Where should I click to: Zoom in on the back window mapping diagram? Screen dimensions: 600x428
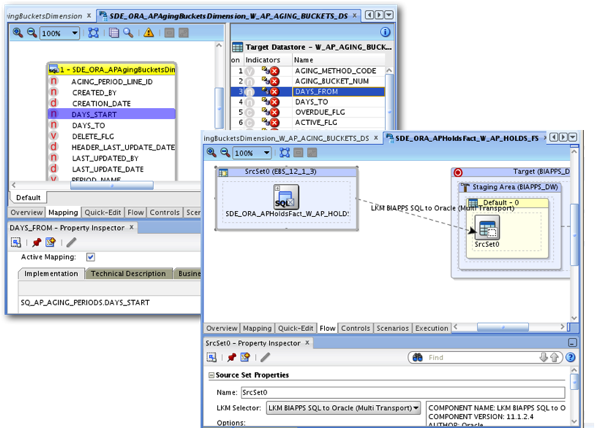tap(18, 33)
